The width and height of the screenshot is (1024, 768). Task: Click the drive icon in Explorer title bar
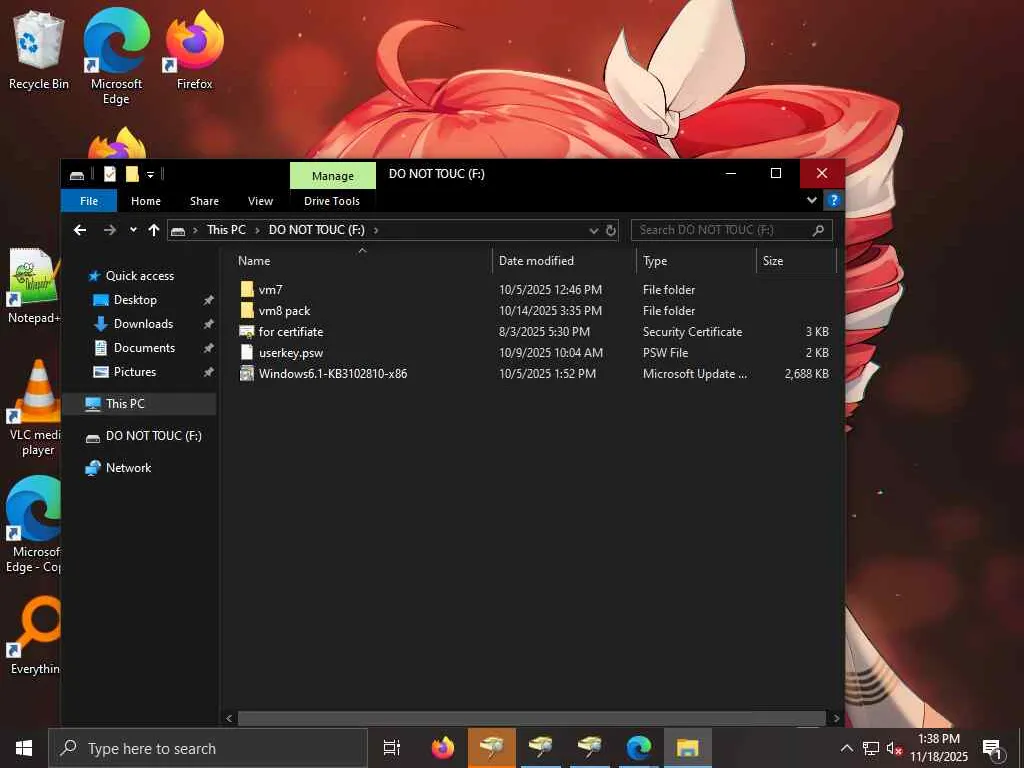[x=77, y=175]
